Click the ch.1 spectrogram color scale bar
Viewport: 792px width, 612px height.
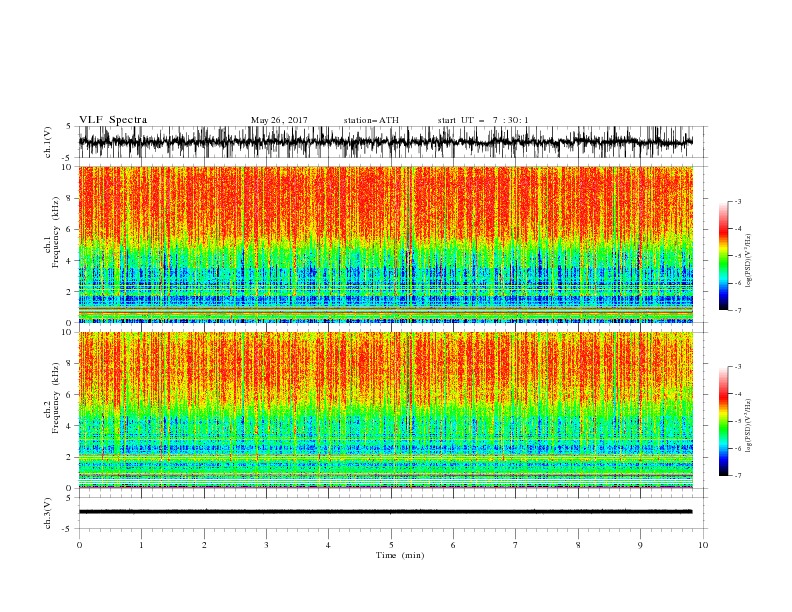pyautogui.click(x=723, y=256)
